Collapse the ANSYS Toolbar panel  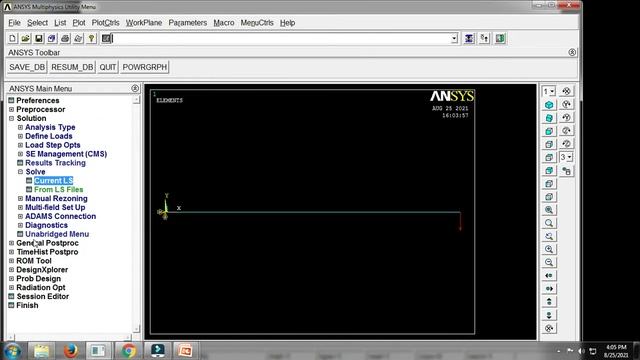(572, 52)
